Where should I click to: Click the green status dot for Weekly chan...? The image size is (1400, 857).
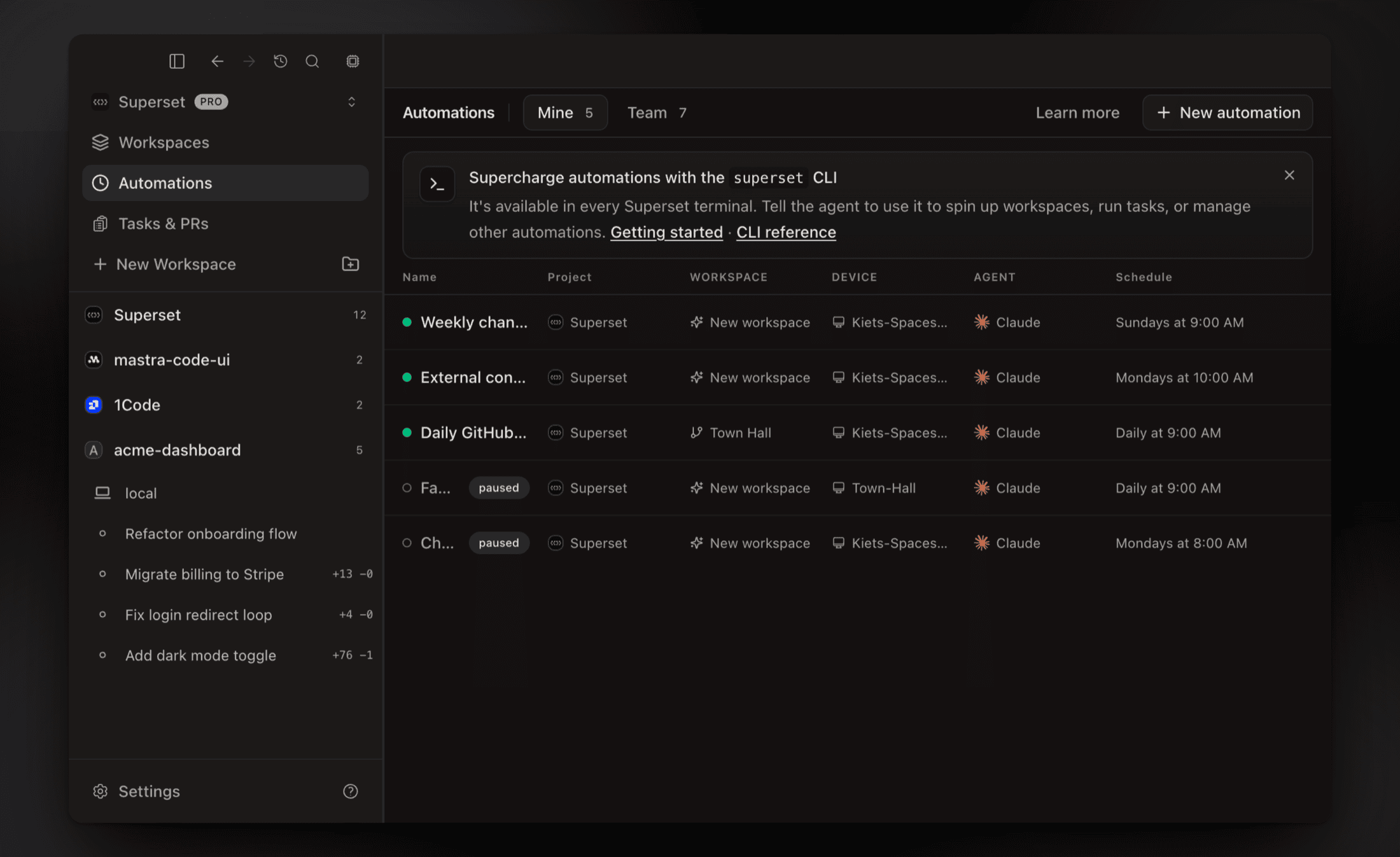coord(407,323)
